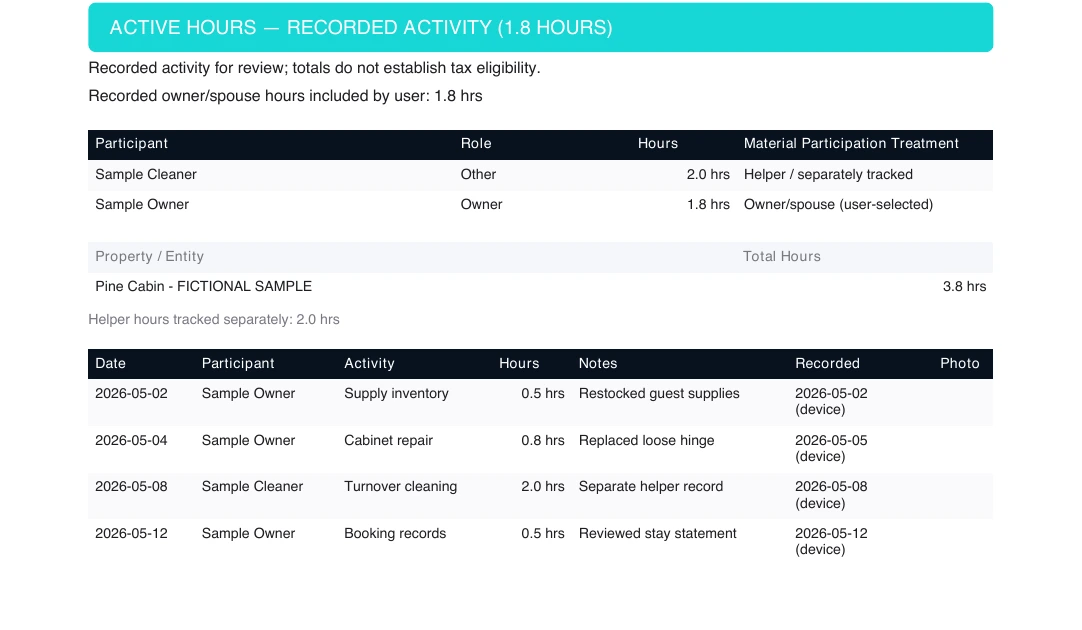This screenshot has width=1082, height=630.
Task: Click Sample Owner in the Booking records row
Action: 248,533
